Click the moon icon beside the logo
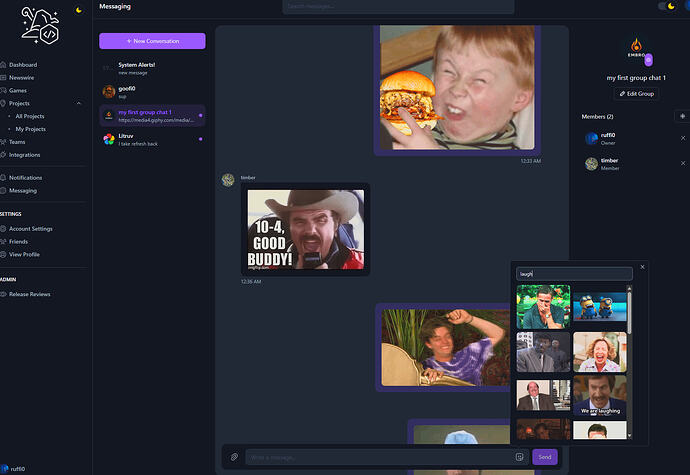The height and width of the screenshot is (475, 690). click(x=79, y=10)
